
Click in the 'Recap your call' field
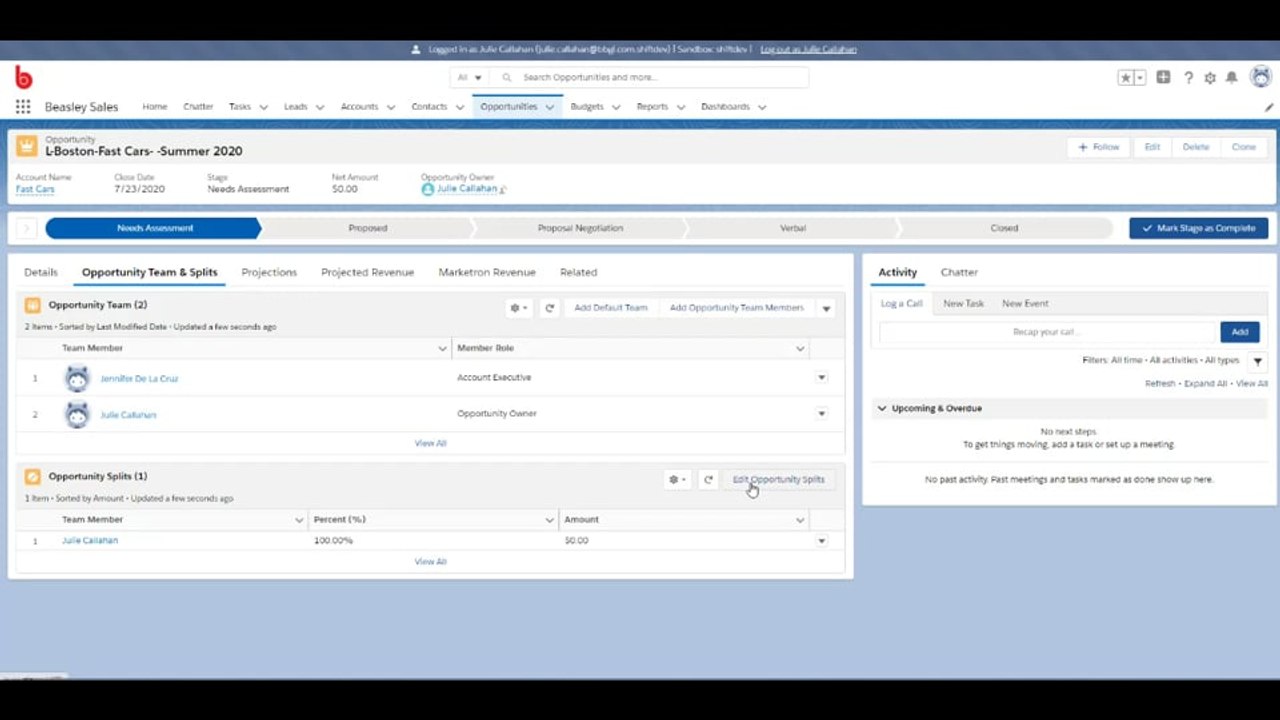(1047, 332)
